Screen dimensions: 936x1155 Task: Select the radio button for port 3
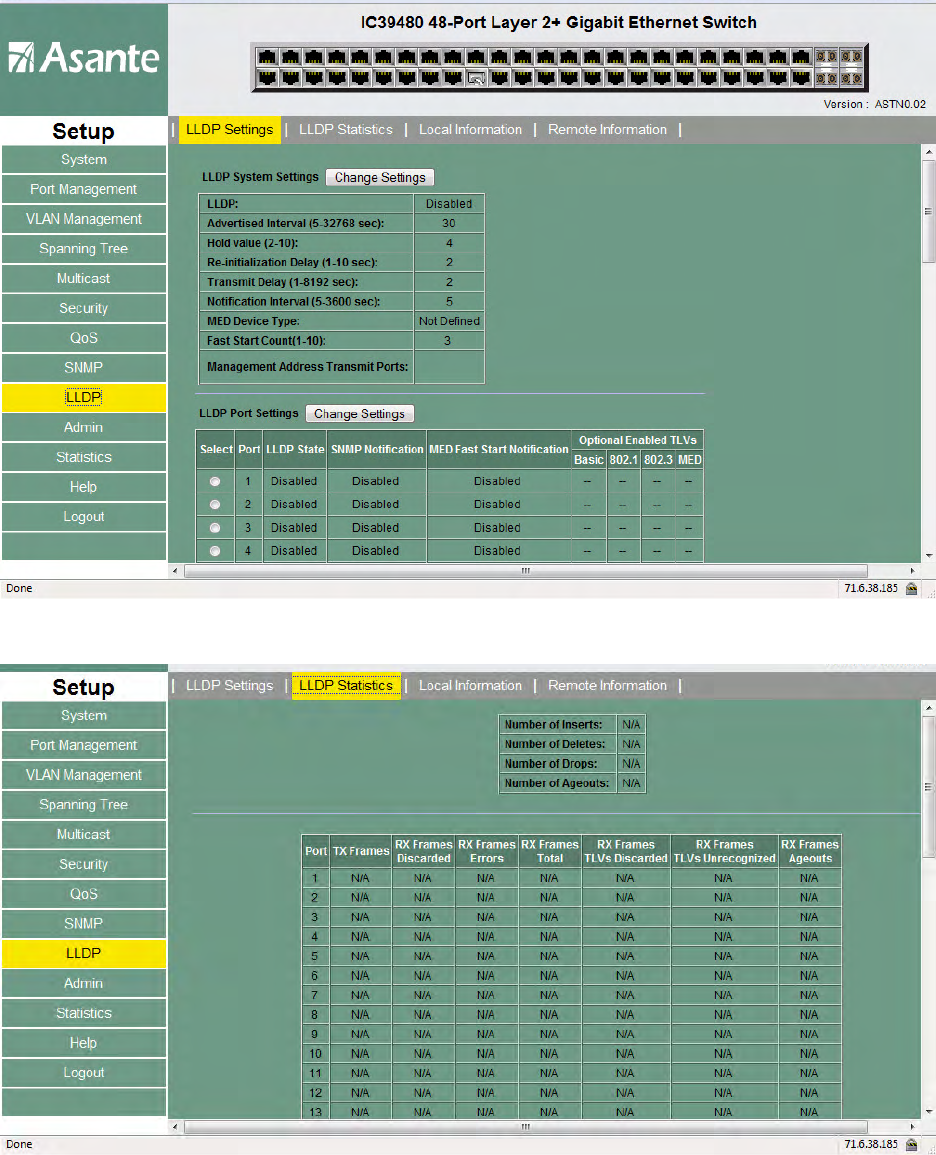(x=215, y=527)
